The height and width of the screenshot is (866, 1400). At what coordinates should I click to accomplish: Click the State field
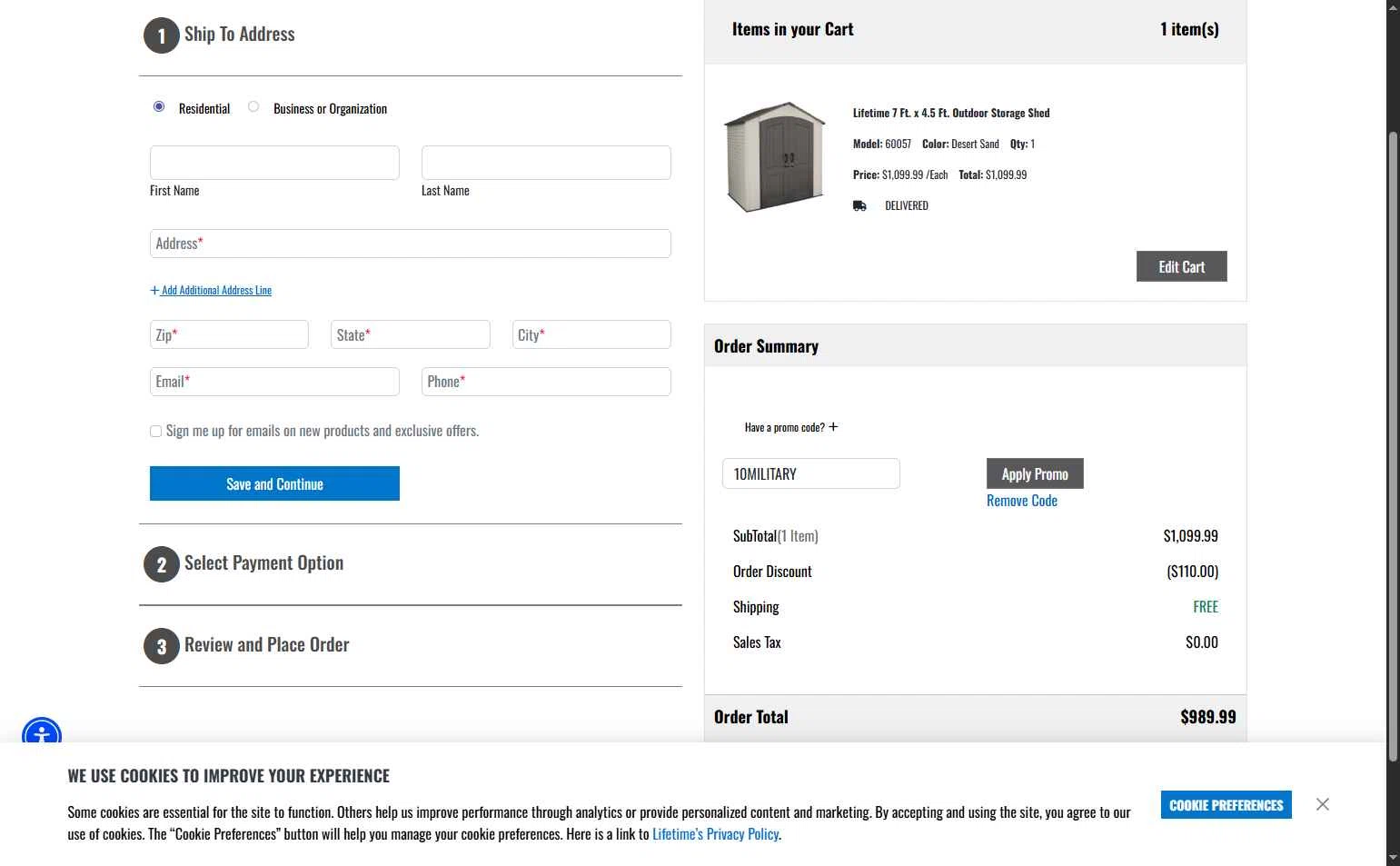(411, 334)
